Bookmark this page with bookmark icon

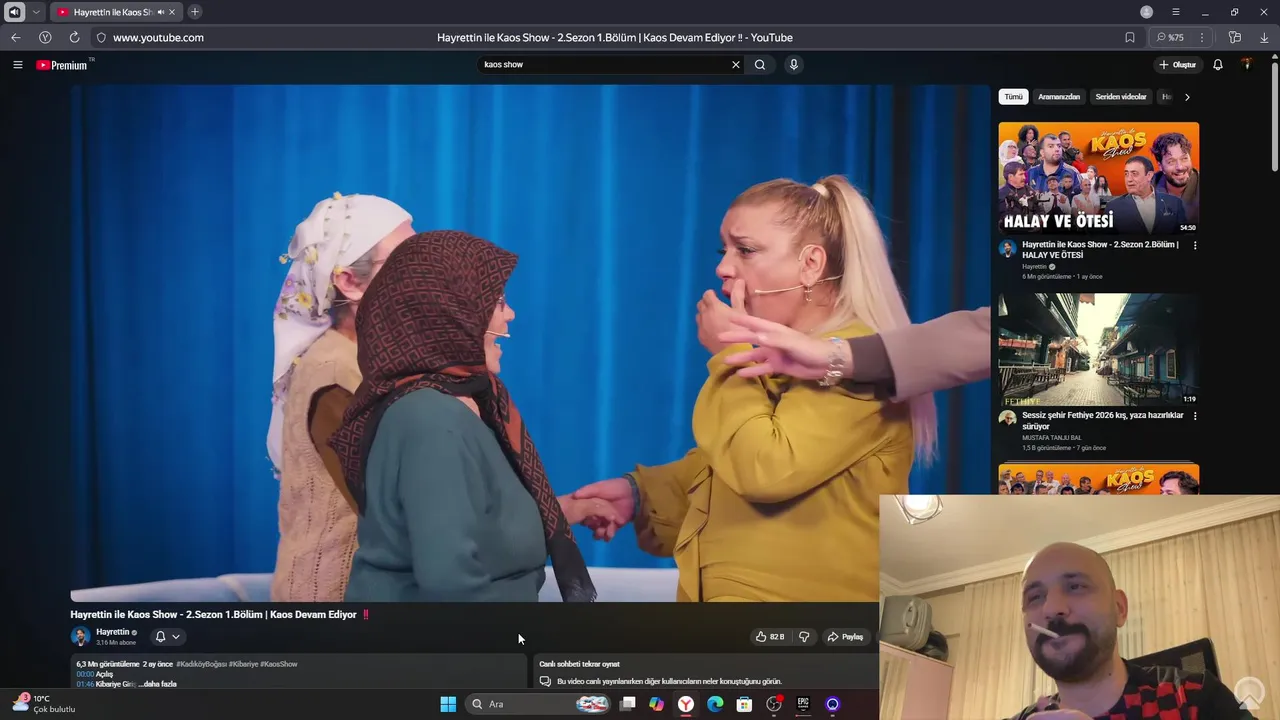[1130, 37]
